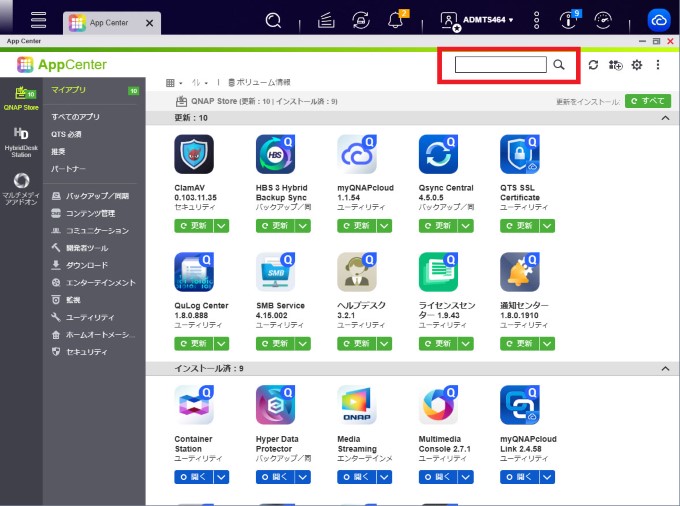Click the ClamAV app icon
680x506 pixels.
[194, 154]
